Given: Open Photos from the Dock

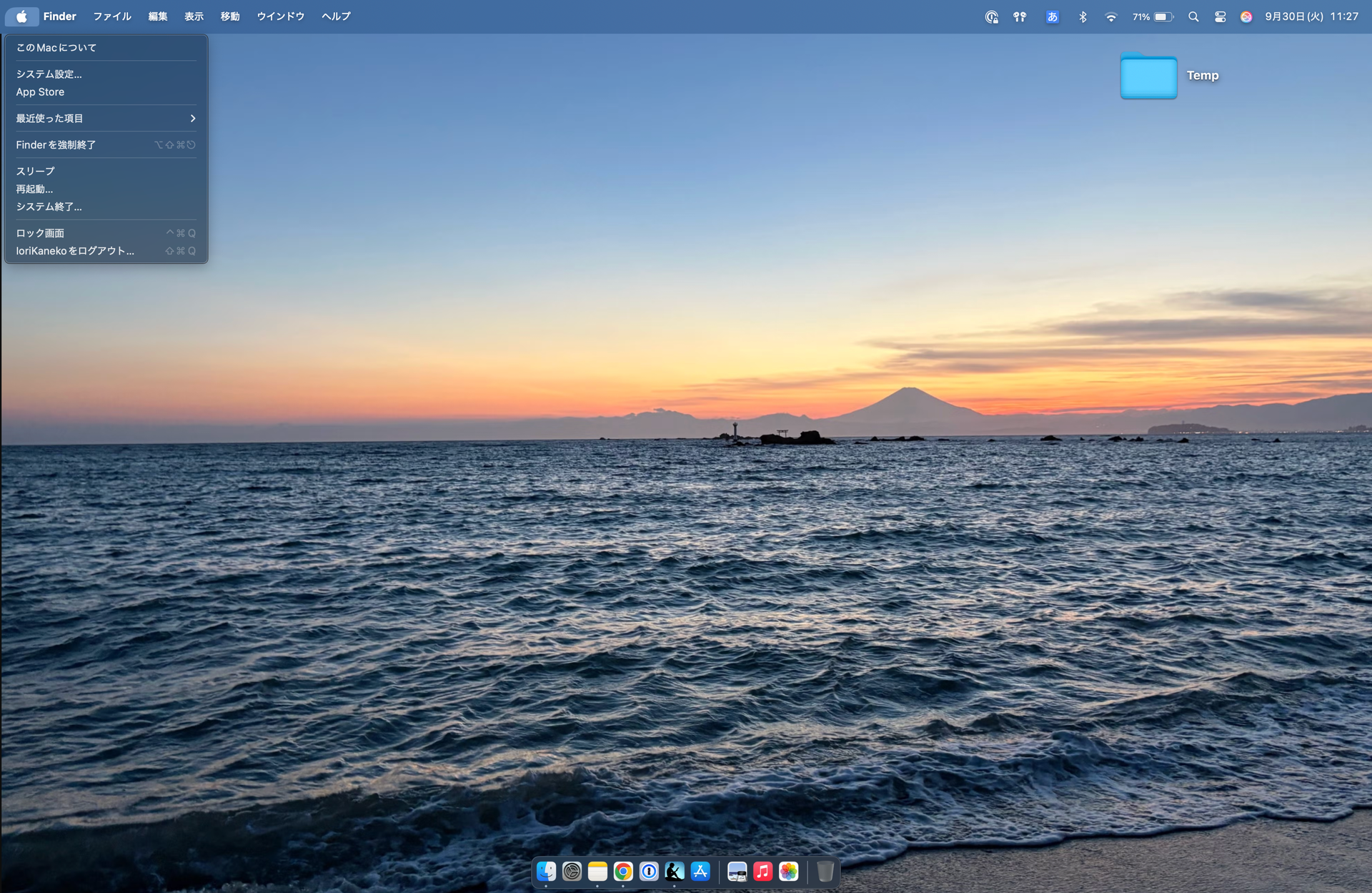Looking at the screenshot, I should pos(788,871).
